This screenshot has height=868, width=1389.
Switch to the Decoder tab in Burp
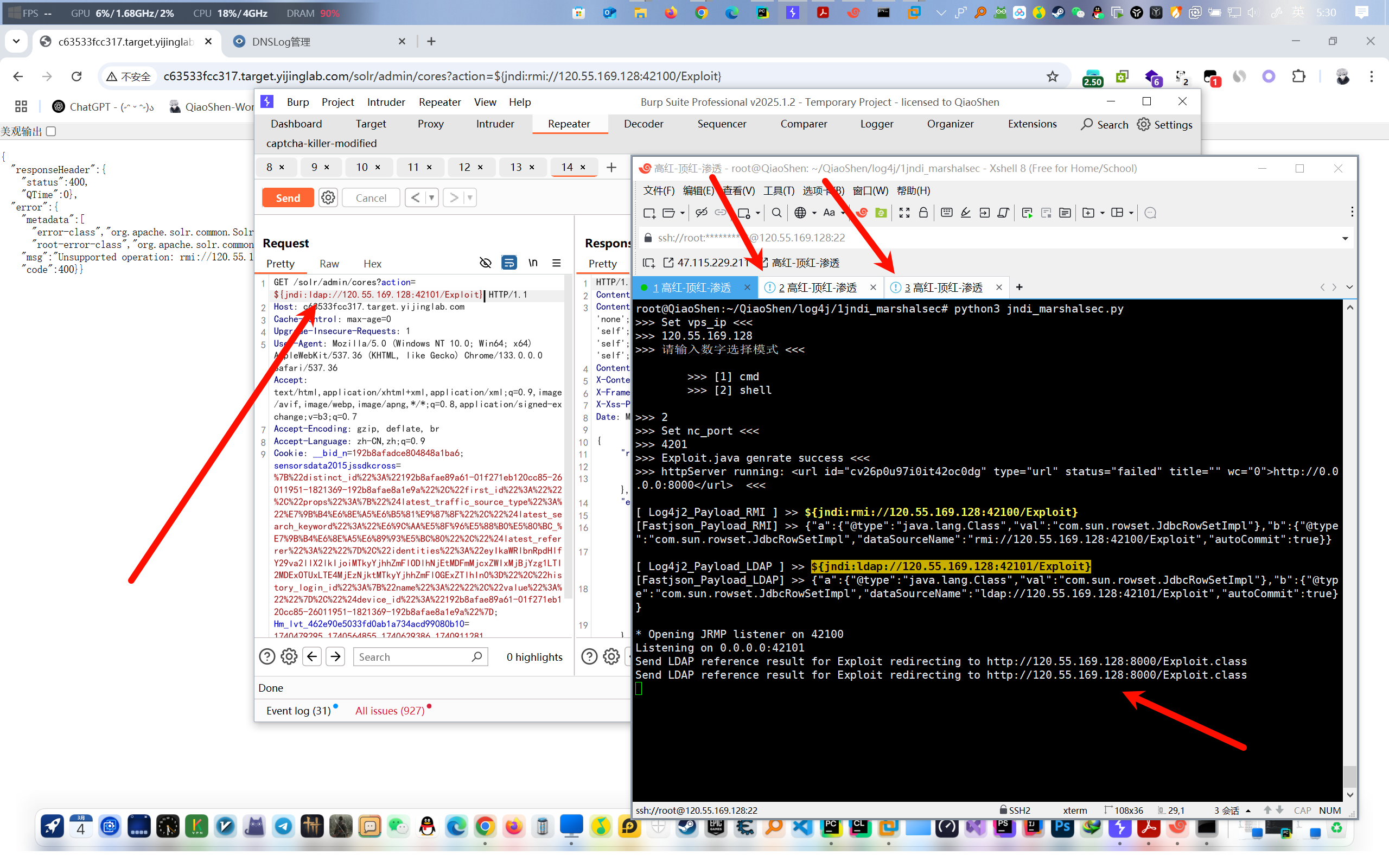(643, 124)
